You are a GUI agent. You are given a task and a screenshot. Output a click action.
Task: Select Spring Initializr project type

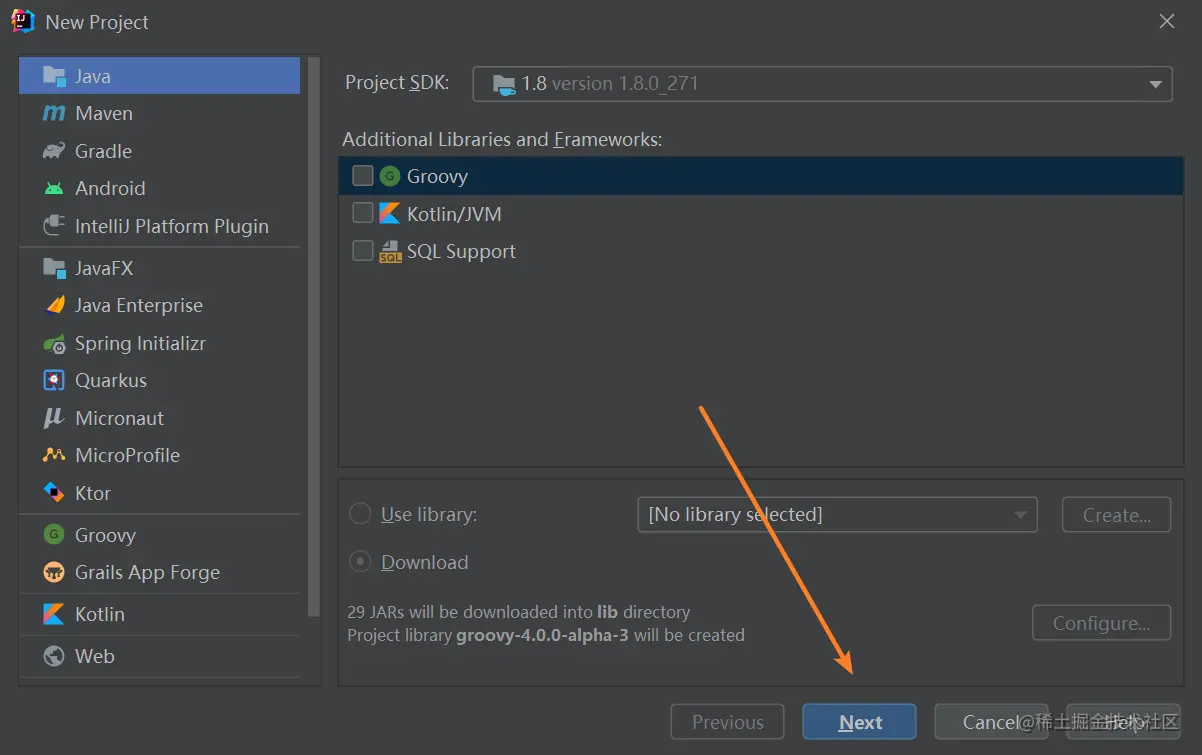click(x=159, y=343)
